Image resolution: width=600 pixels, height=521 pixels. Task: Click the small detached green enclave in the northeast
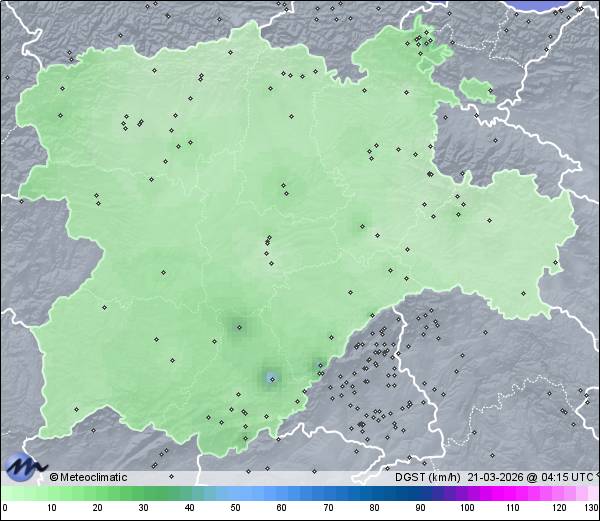pos(477,91)
